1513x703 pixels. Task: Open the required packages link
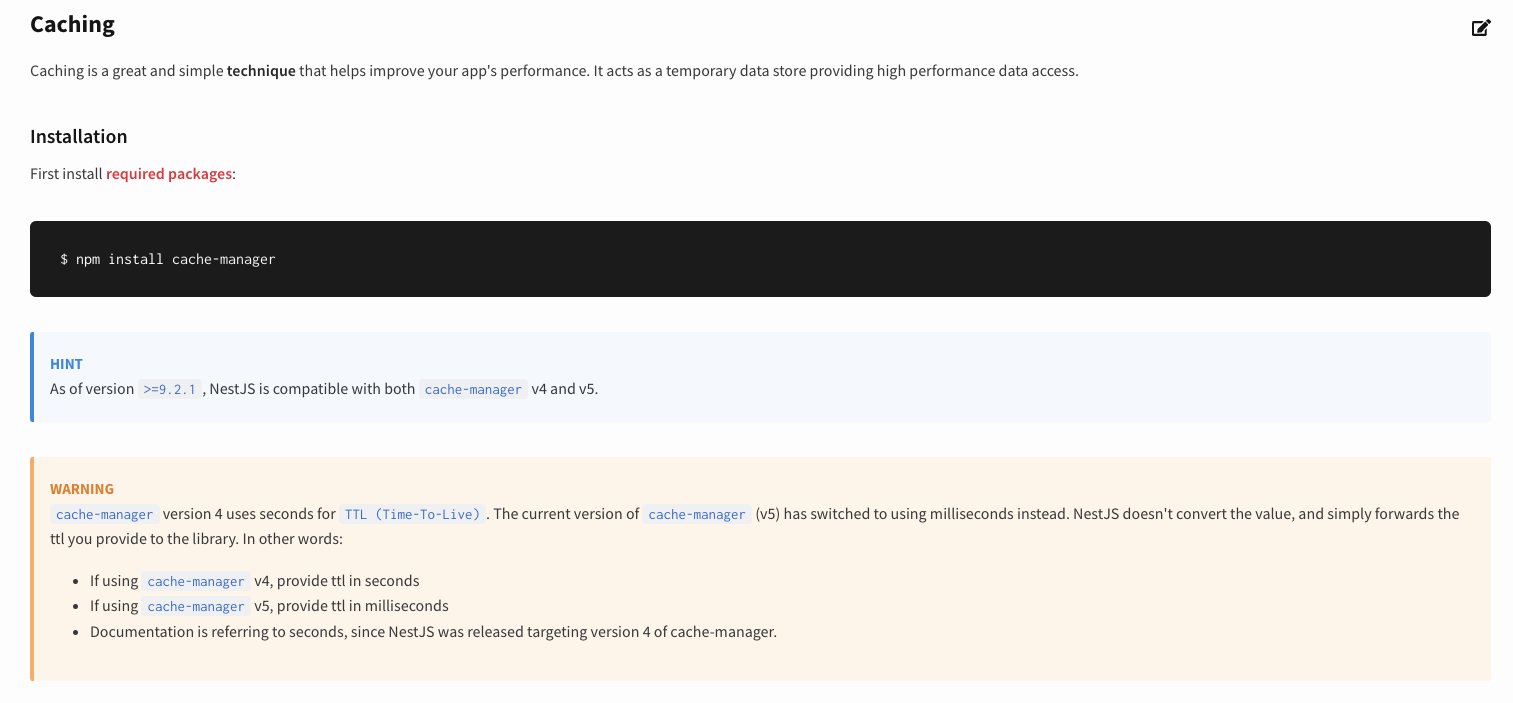tap(169, 174)
